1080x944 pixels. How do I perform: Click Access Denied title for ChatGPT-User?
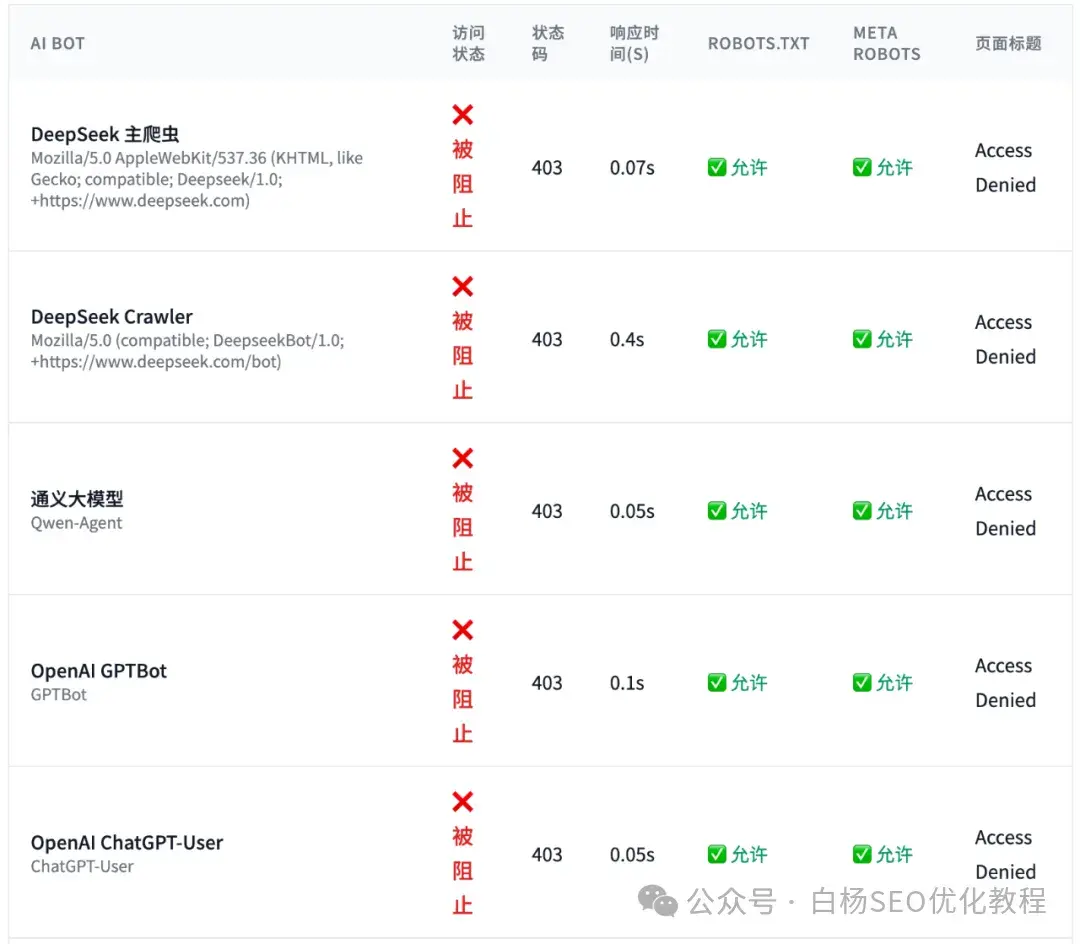click(1006, 854)
